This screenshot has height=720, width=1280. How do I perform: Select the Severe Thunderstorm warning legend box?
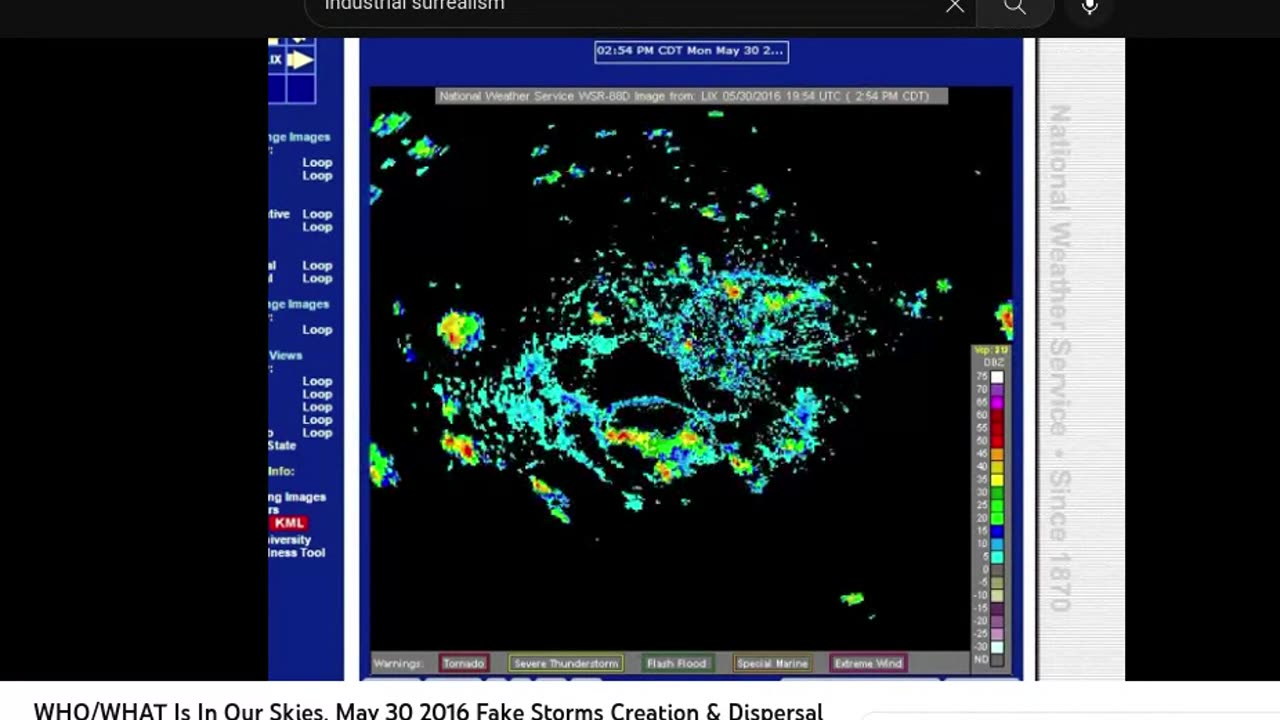coord(566,663)
